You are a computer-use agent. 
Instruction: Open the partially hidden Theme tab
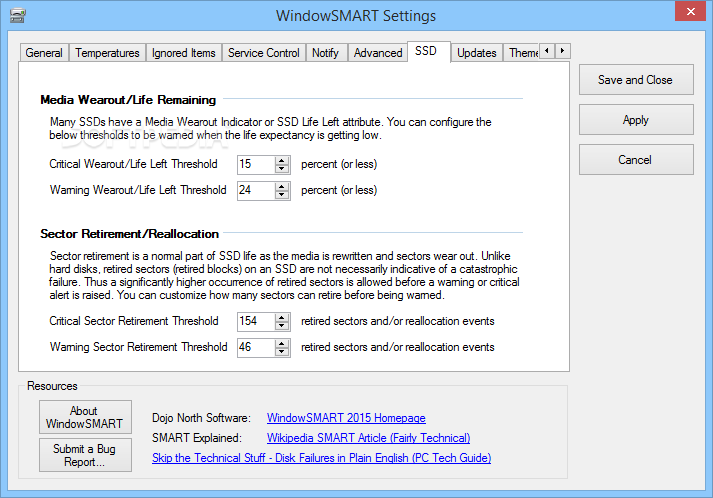coord(523,53)
